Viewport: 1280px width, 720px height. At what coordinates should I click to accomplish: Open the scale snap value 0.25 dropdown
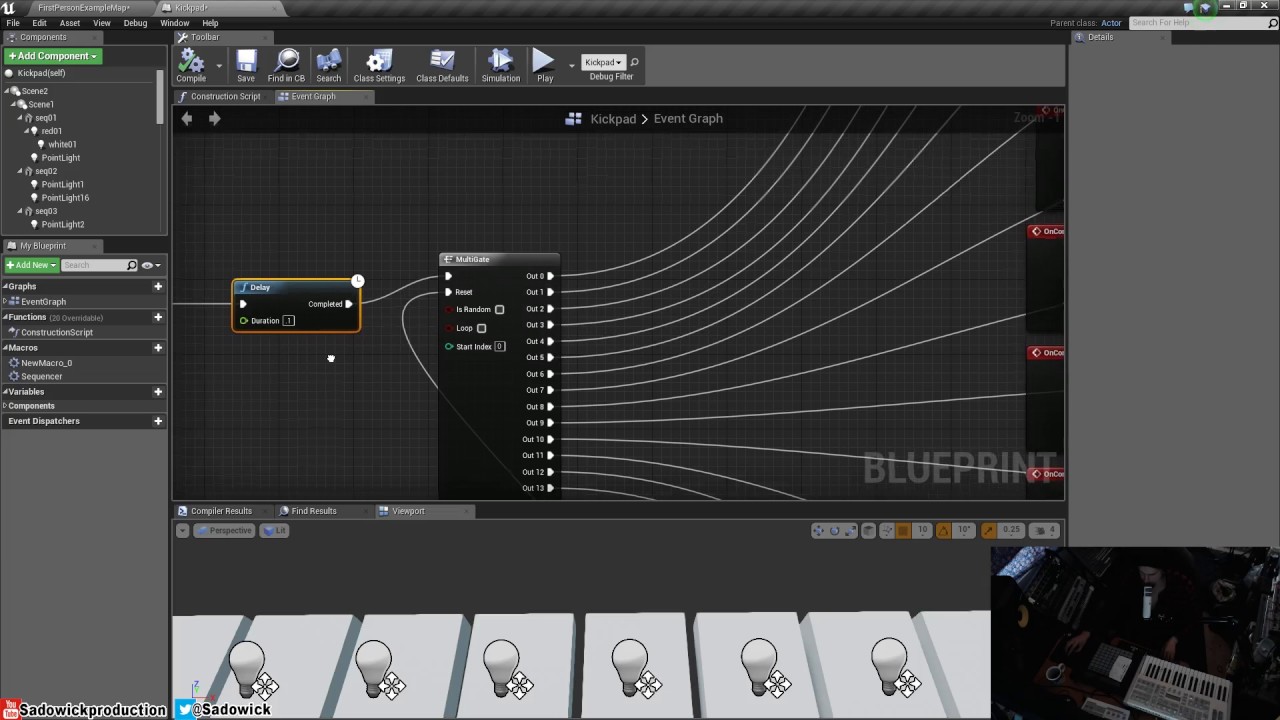click(x=1012, y=530)
